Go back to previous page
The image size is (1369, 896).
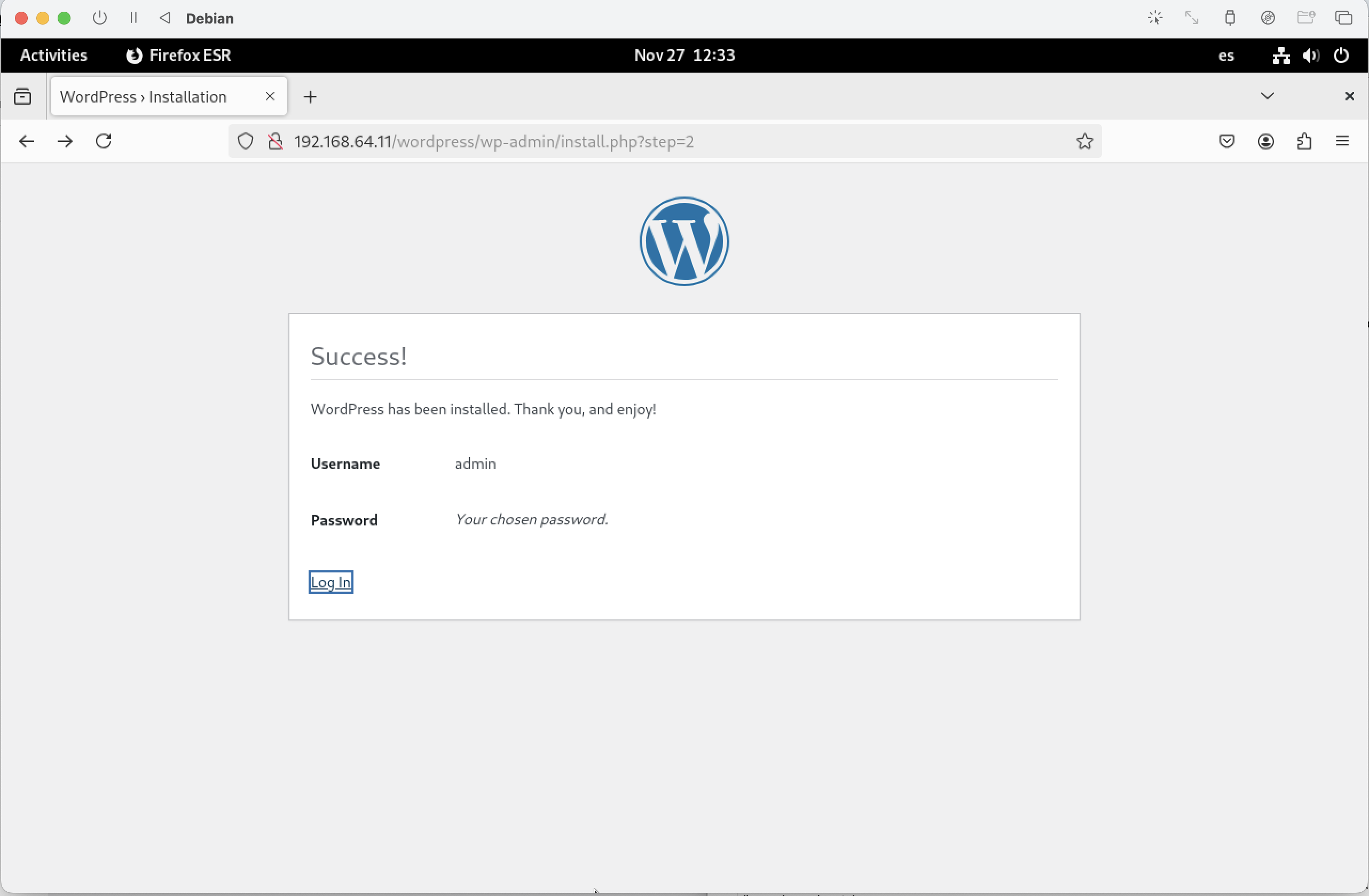click(27, 142)
